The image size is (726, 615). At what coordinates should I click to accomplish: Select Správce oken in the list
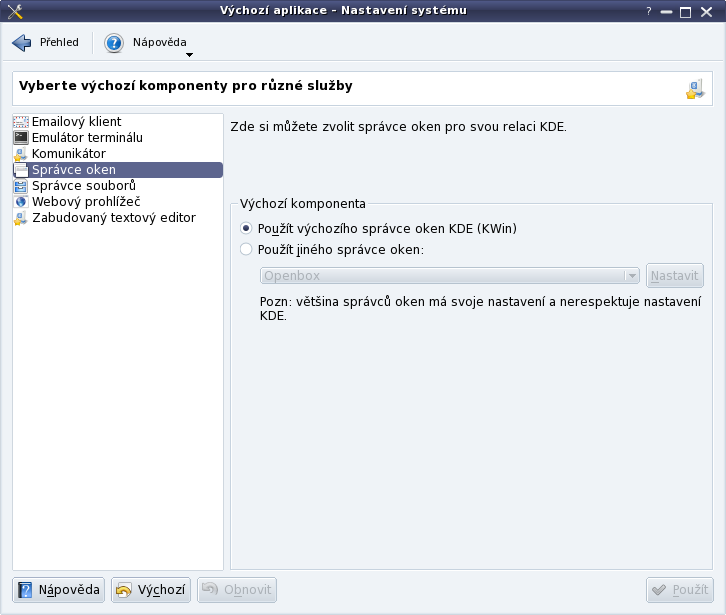point(118,170)
